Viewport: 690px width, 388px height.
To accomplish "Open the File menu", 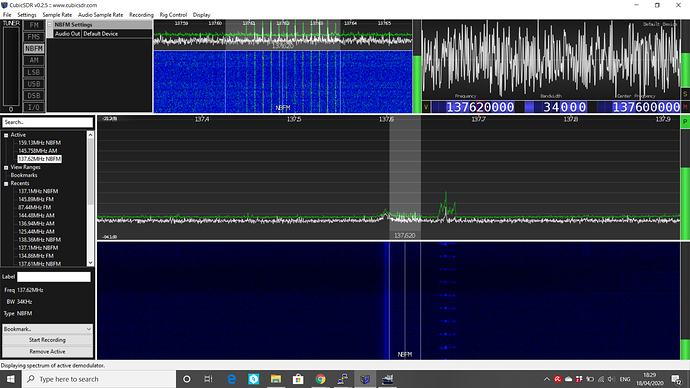I will (x=7, y=15).
